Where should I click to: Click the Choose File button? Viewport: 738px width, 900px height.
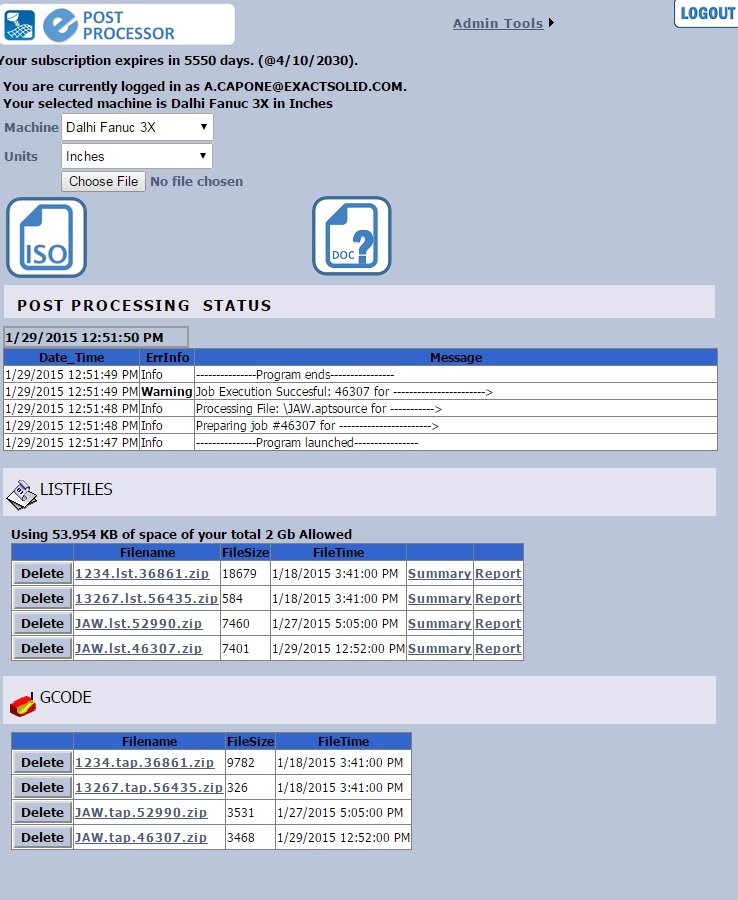(x=103, y=181)
